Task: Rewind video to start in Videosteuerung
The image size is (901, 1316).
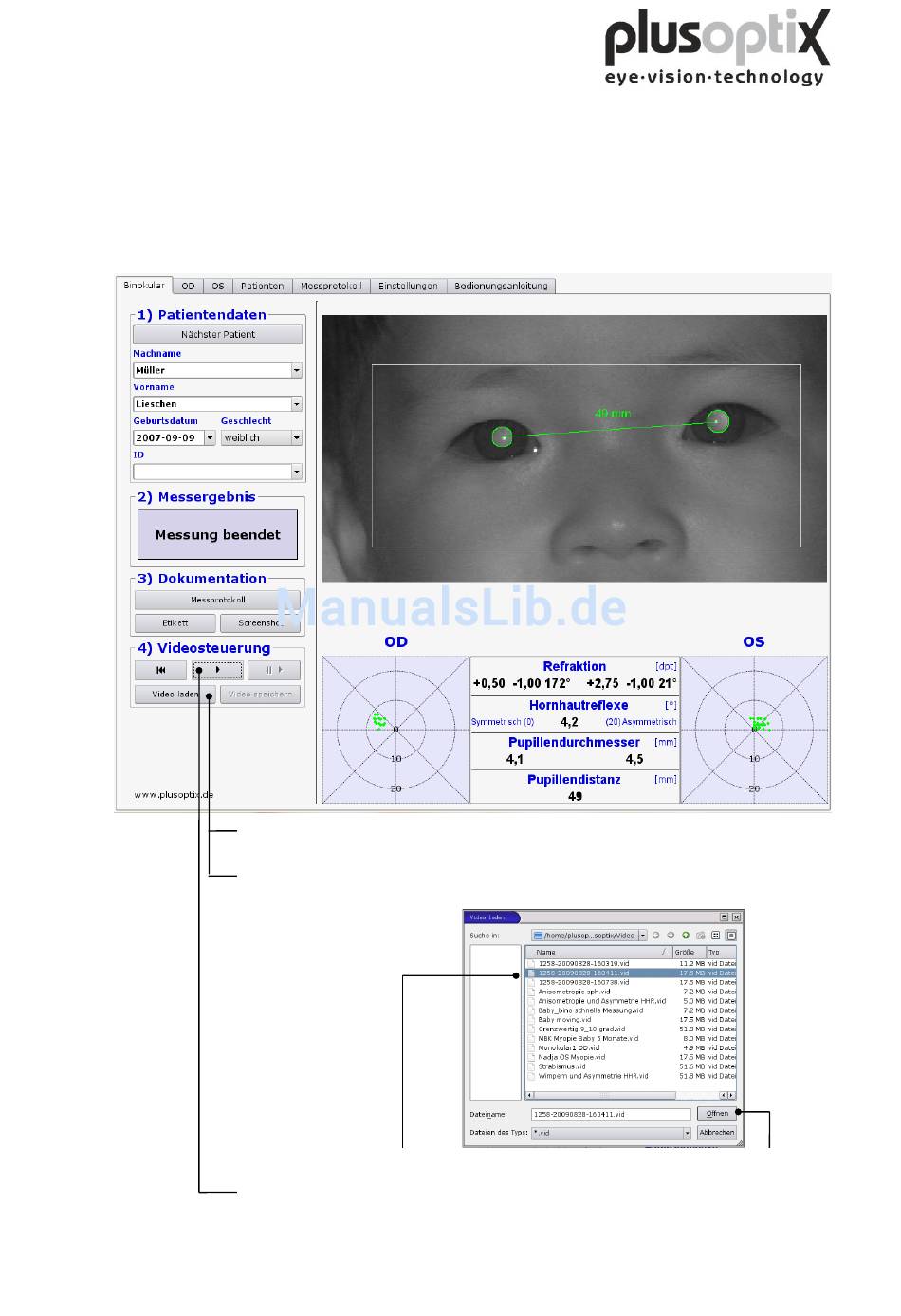Action: [x=160, y=670]
